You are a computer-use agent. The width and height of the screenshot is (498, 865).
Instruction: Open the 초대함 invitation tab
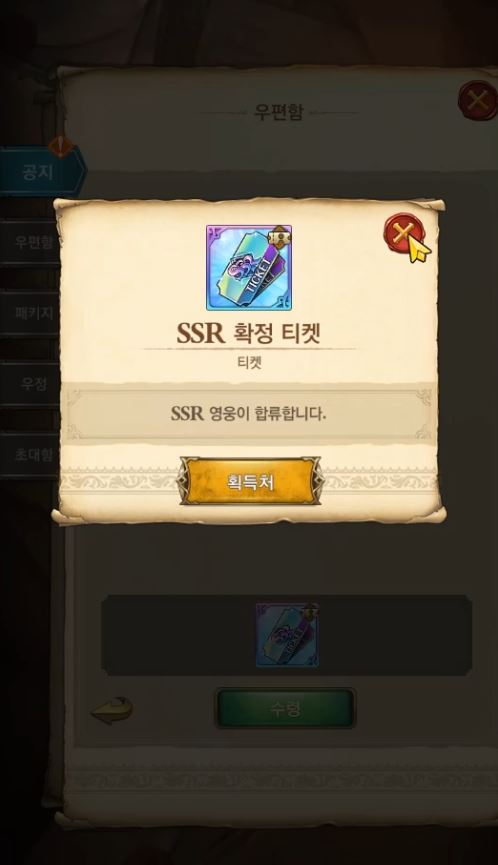[32, 455]
